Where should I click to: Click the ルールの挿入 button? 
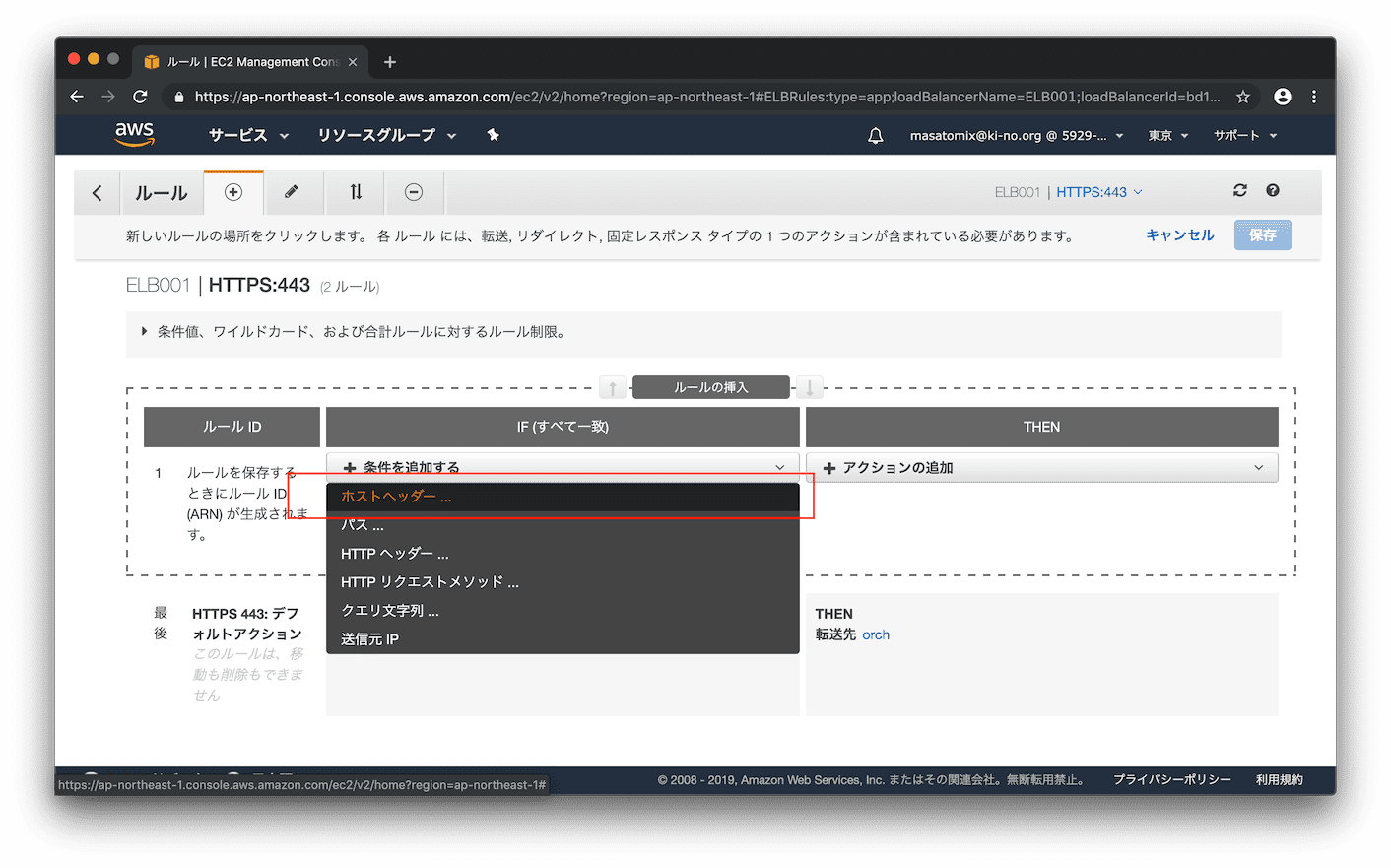point(711,387)
